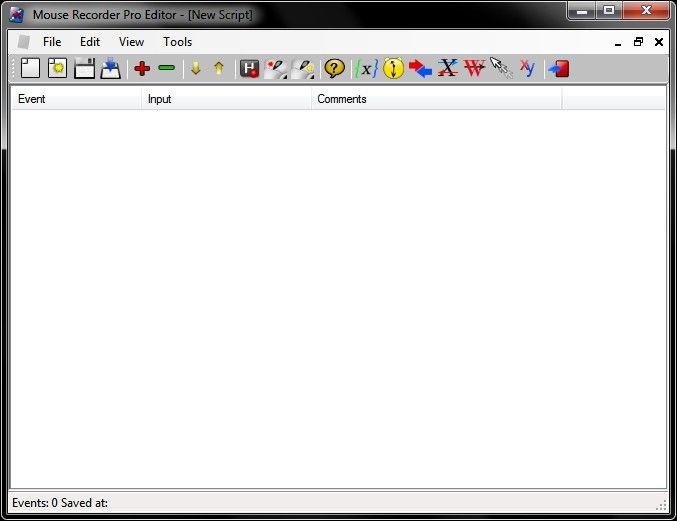Screen dimensions: 677x521
Task: Click the import icon with blue arrow
Action: (x=111, y=69)
